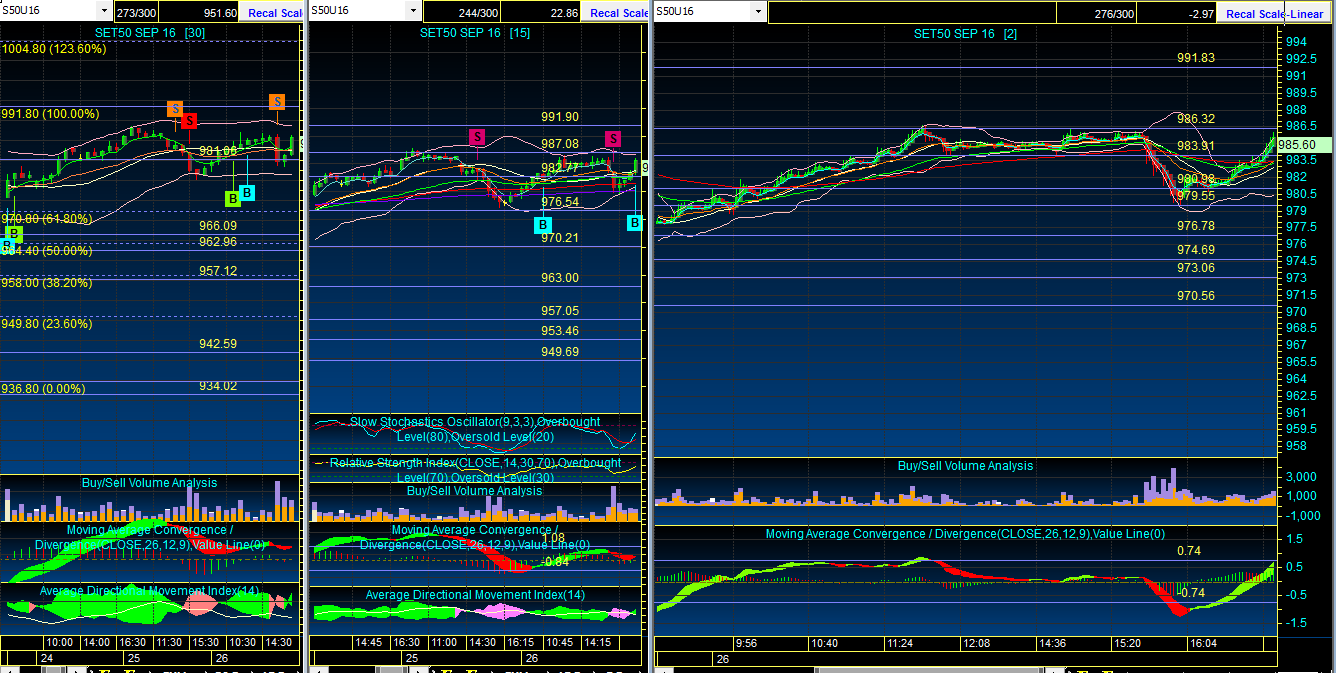Open the symbol dropdown of the [30] chart
This screenshot has height=673, width=1336.
coord(105,10)
